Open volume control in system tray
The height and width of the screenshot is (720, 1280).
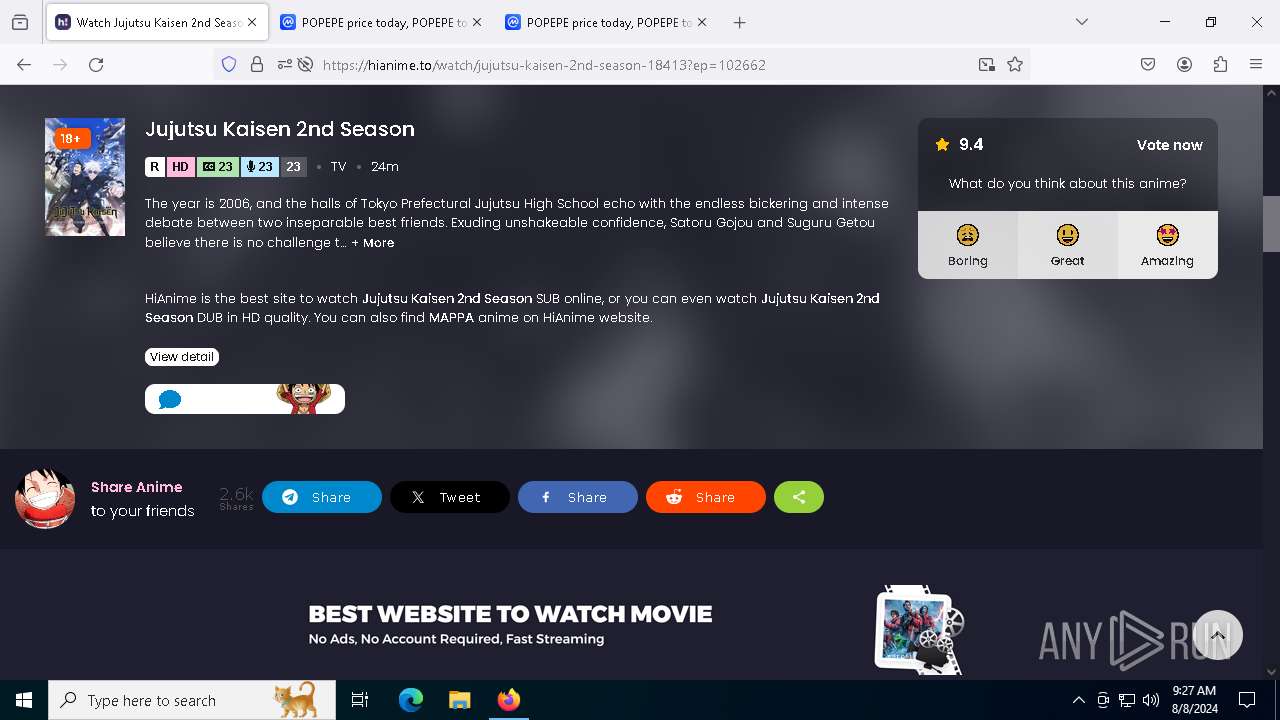point(1151,700)
